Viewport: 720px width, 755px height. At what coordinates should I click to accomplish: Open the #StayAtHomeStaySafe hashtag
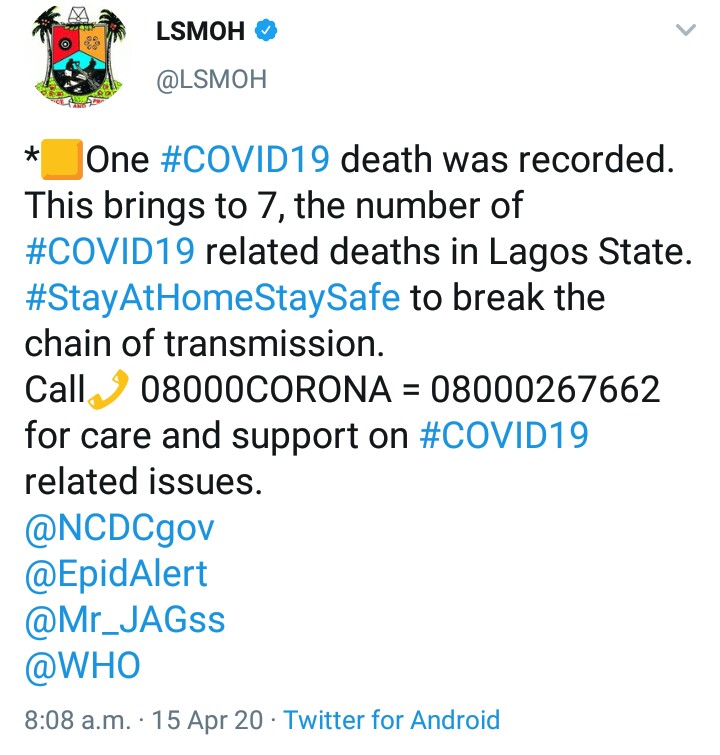[x=212, y=298]
